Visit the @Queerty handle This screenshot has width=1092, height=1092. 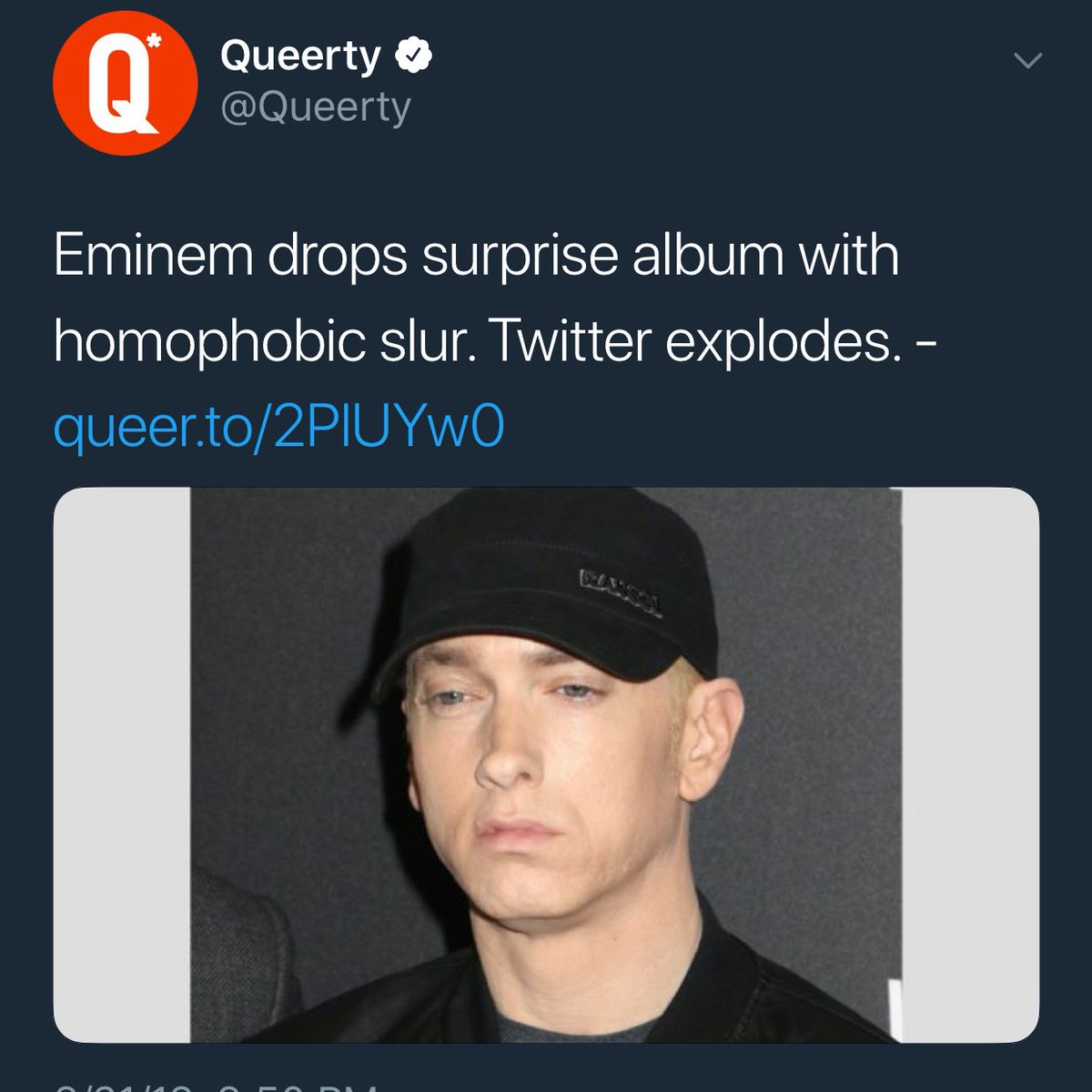pos(315,108)
